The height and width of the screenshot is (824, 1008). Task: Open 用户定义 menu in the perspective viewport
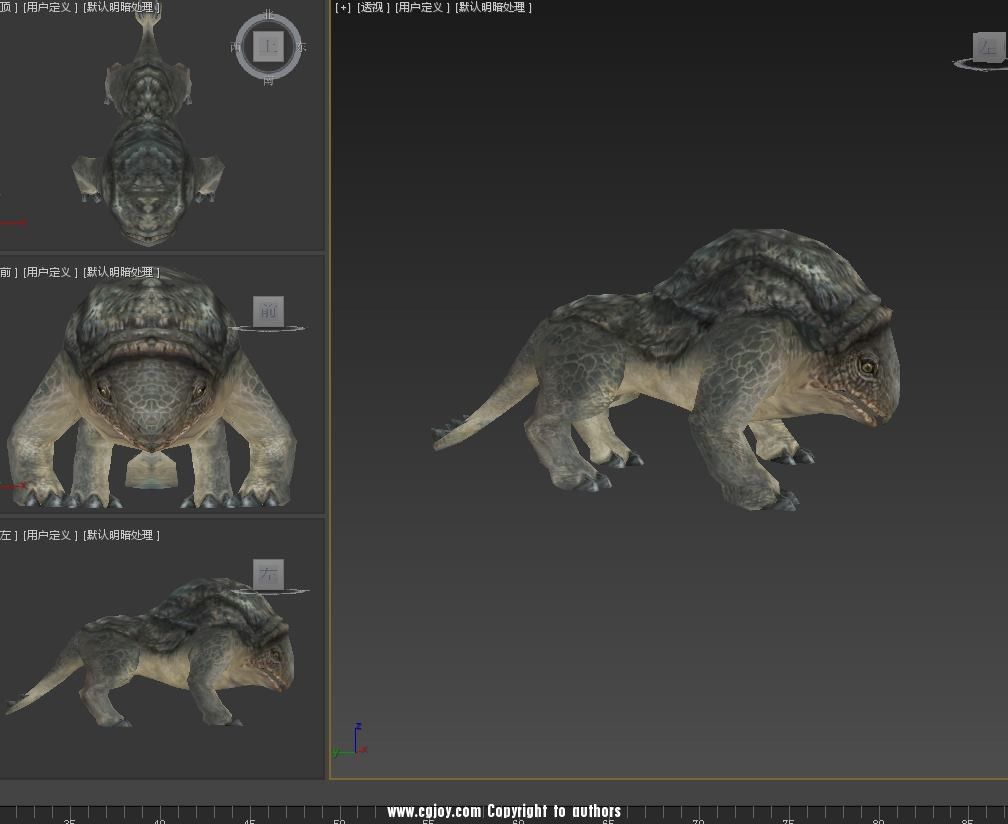(422, 8)
